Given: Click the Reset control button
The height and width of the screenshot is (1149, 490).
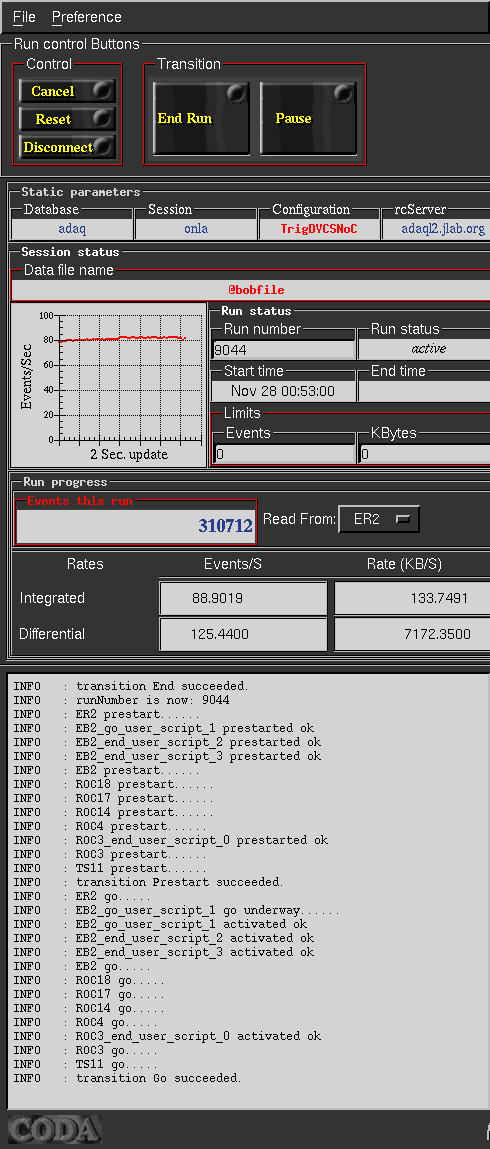Looking at the screenshot, I should coord(67,119).
